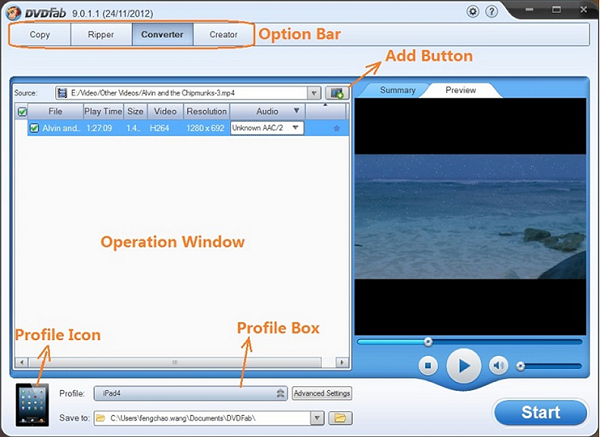
Task: Open the Creator option
Action: coord(223,34)
